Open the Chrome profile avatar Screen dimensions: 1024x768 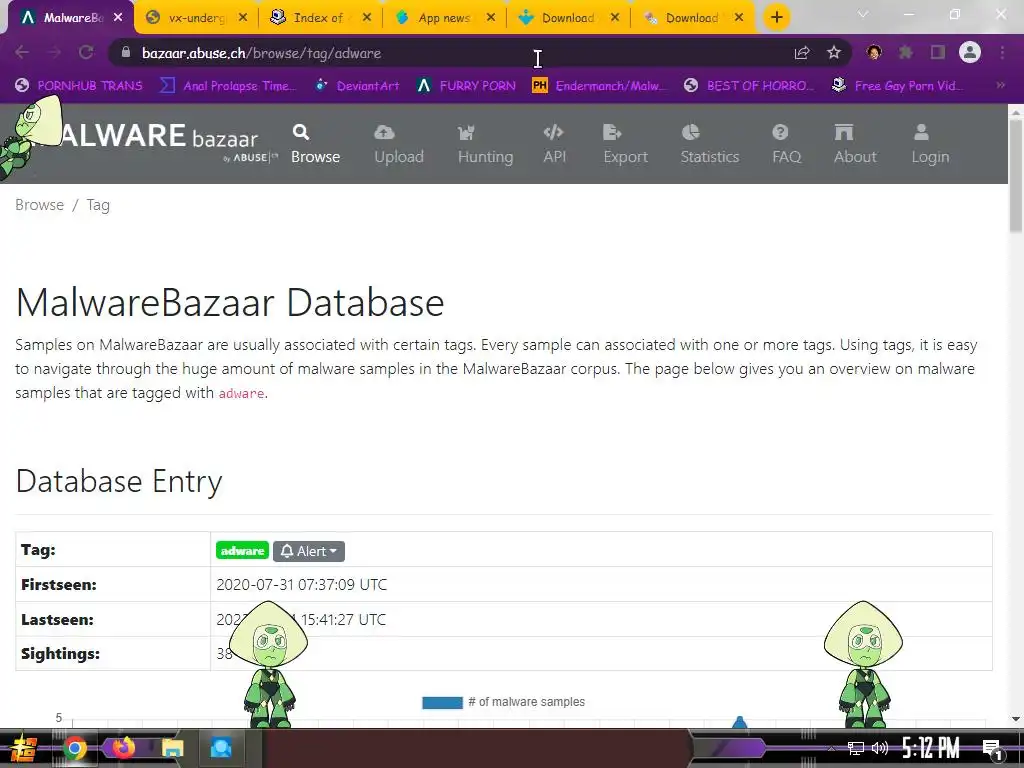[970, 52]
